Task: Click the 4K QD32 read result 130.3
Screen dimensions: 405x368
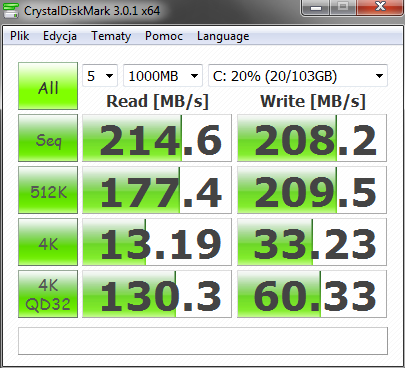Action: 157,294
